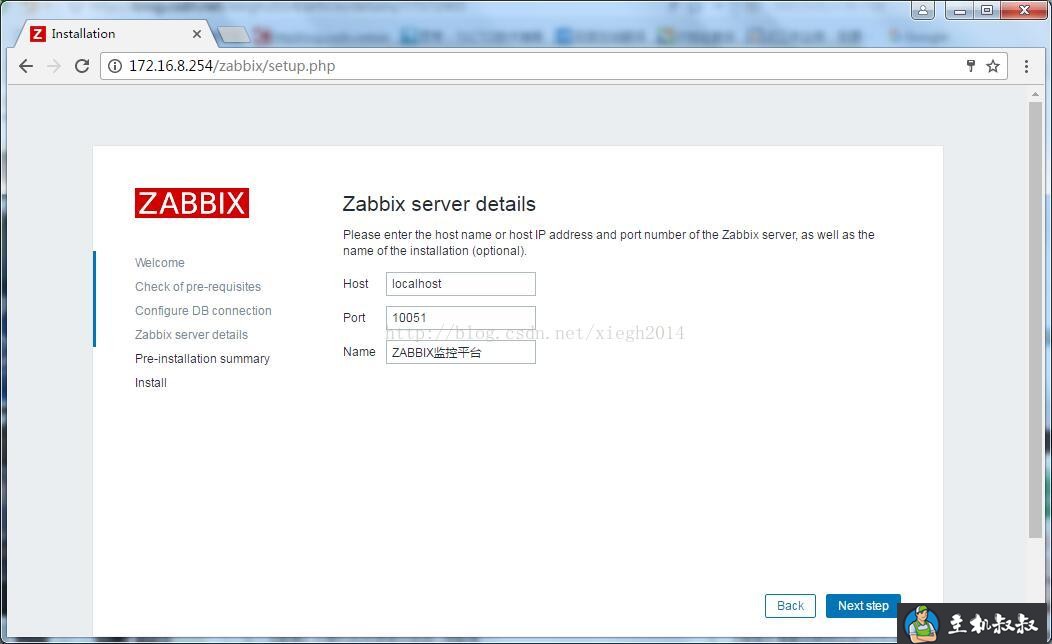Click the forward navigation arrow
Viewport: 1052px width, 644px height.
[x=54, y=66]
